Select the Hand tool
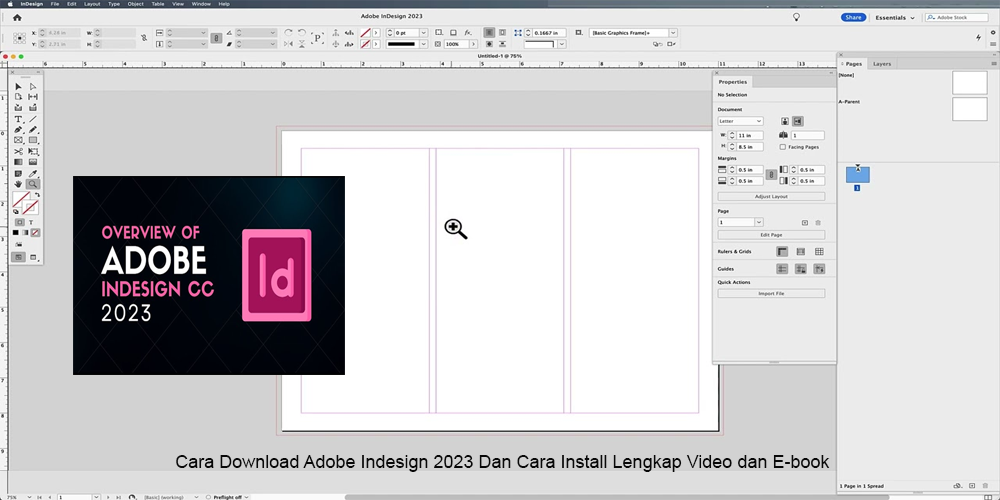 [x=18, y=184]
